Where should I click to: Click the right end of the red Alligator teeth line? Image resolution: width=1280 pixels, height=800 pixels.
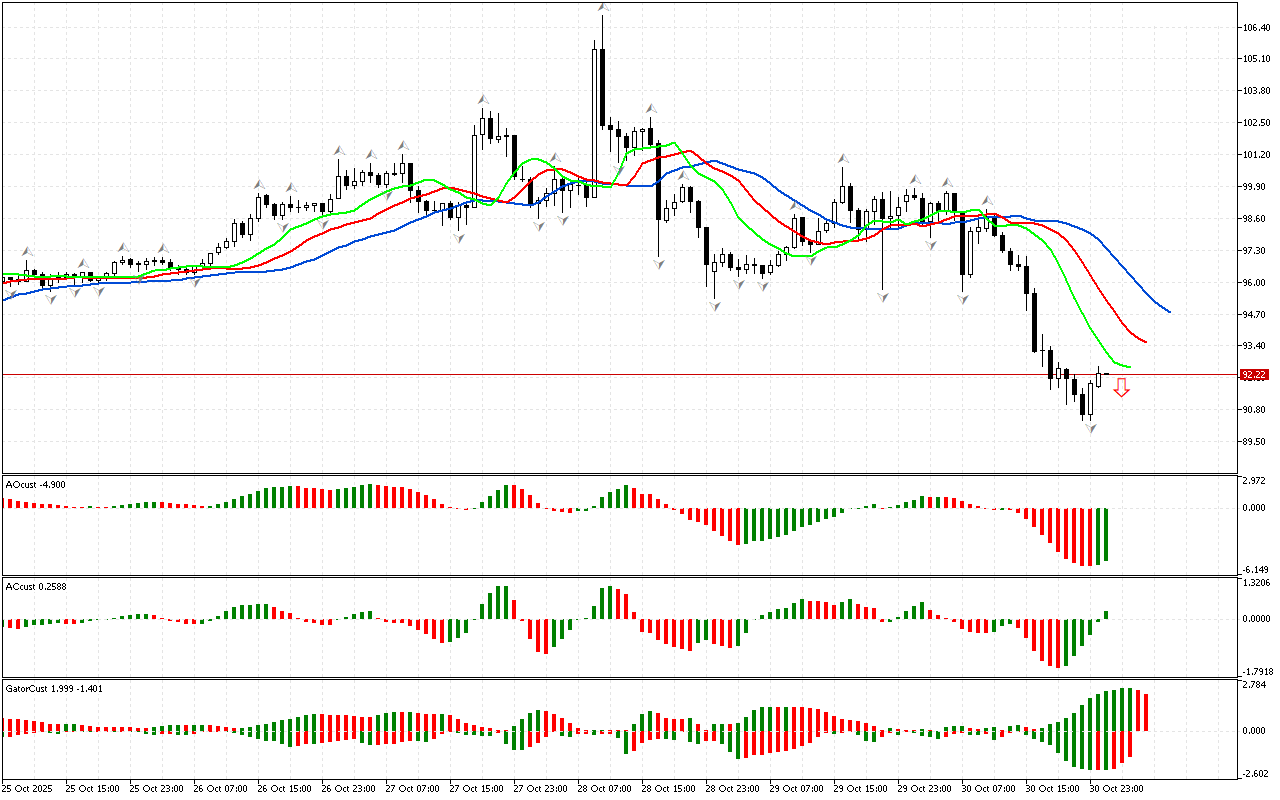tap(1145, 342)
